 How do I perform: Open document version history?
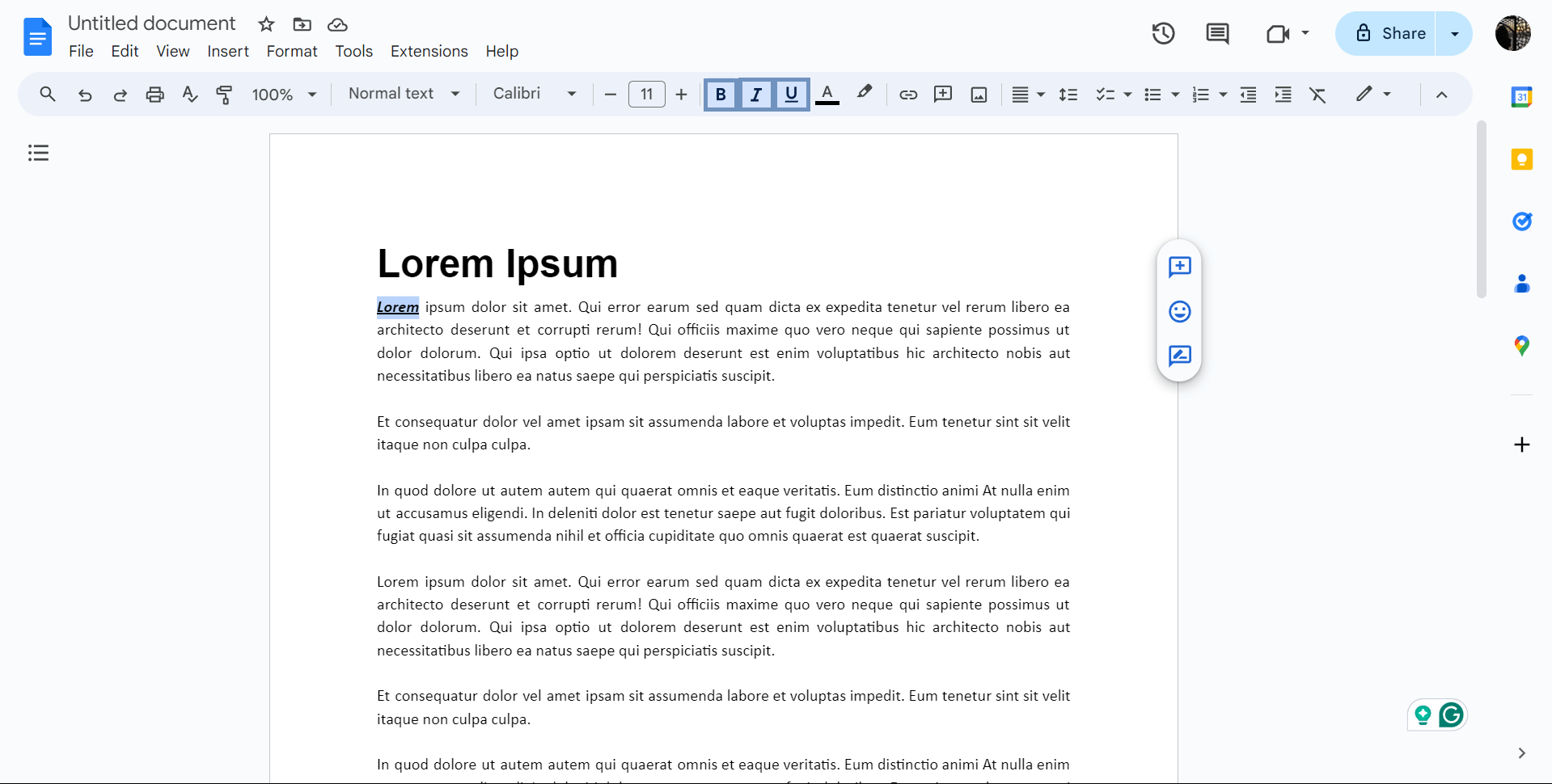tap(1162, 33)
